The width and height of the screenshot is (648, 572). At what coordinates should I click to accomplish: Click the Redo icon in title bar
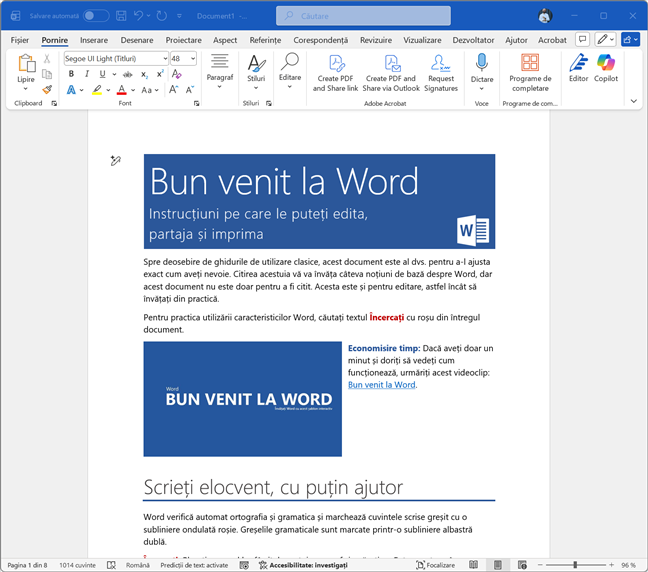coord(162,16)
